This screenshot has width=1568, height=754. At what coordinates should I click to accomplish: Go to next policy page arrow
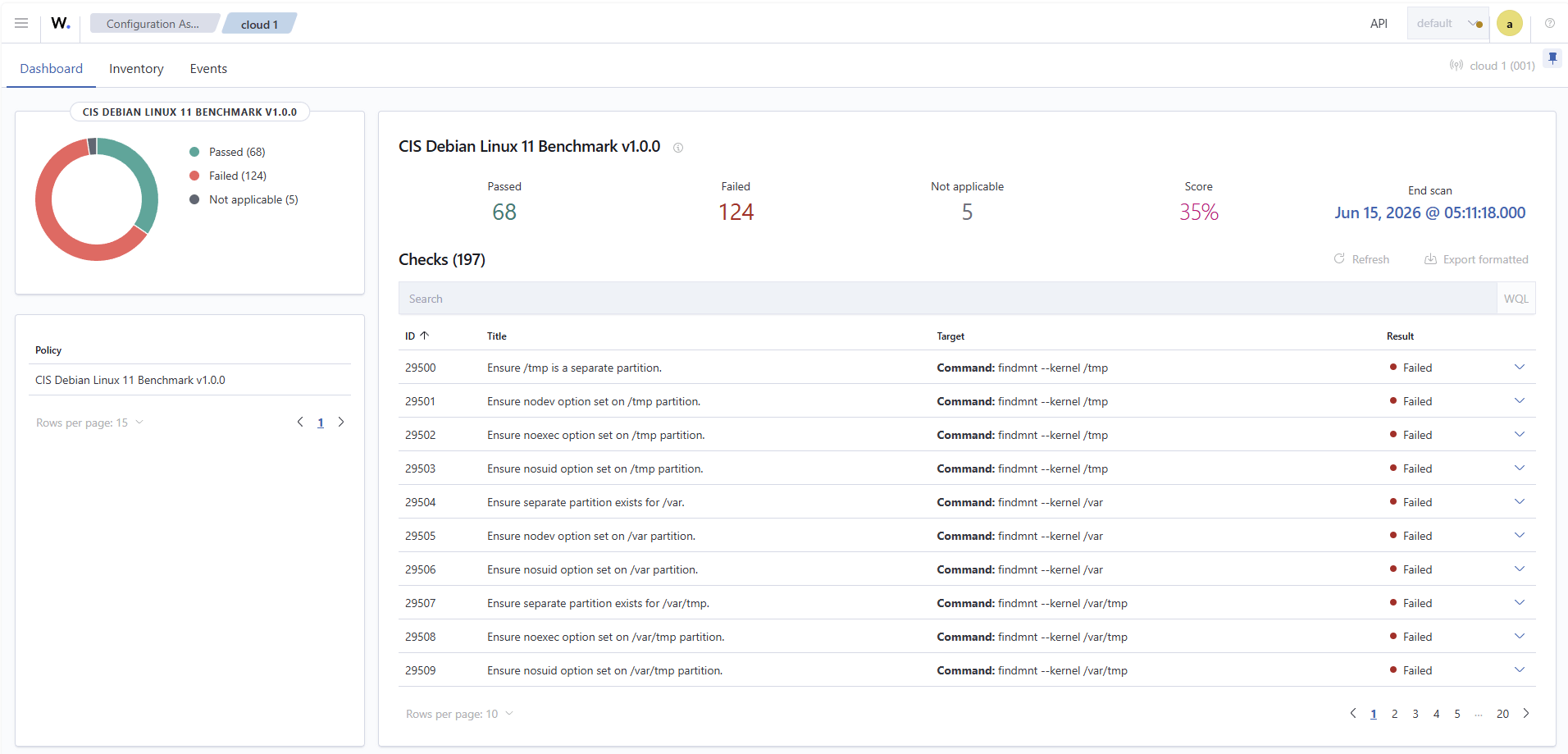[341, 422]
